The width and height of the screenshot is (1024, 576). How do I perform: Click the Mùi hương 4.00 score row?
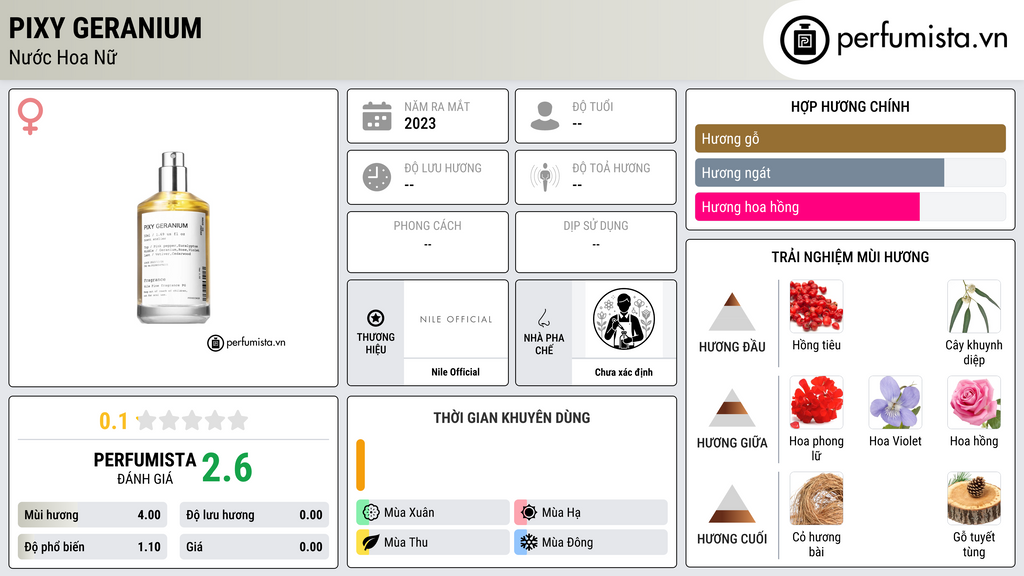pos(92,515)
